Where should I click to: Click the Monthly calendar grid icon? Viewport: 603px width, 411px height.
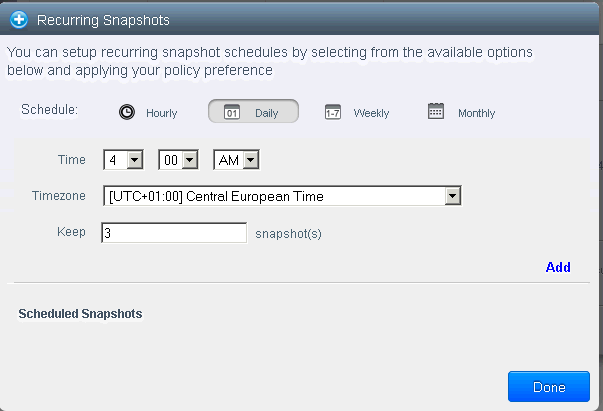tap(436, 112)
